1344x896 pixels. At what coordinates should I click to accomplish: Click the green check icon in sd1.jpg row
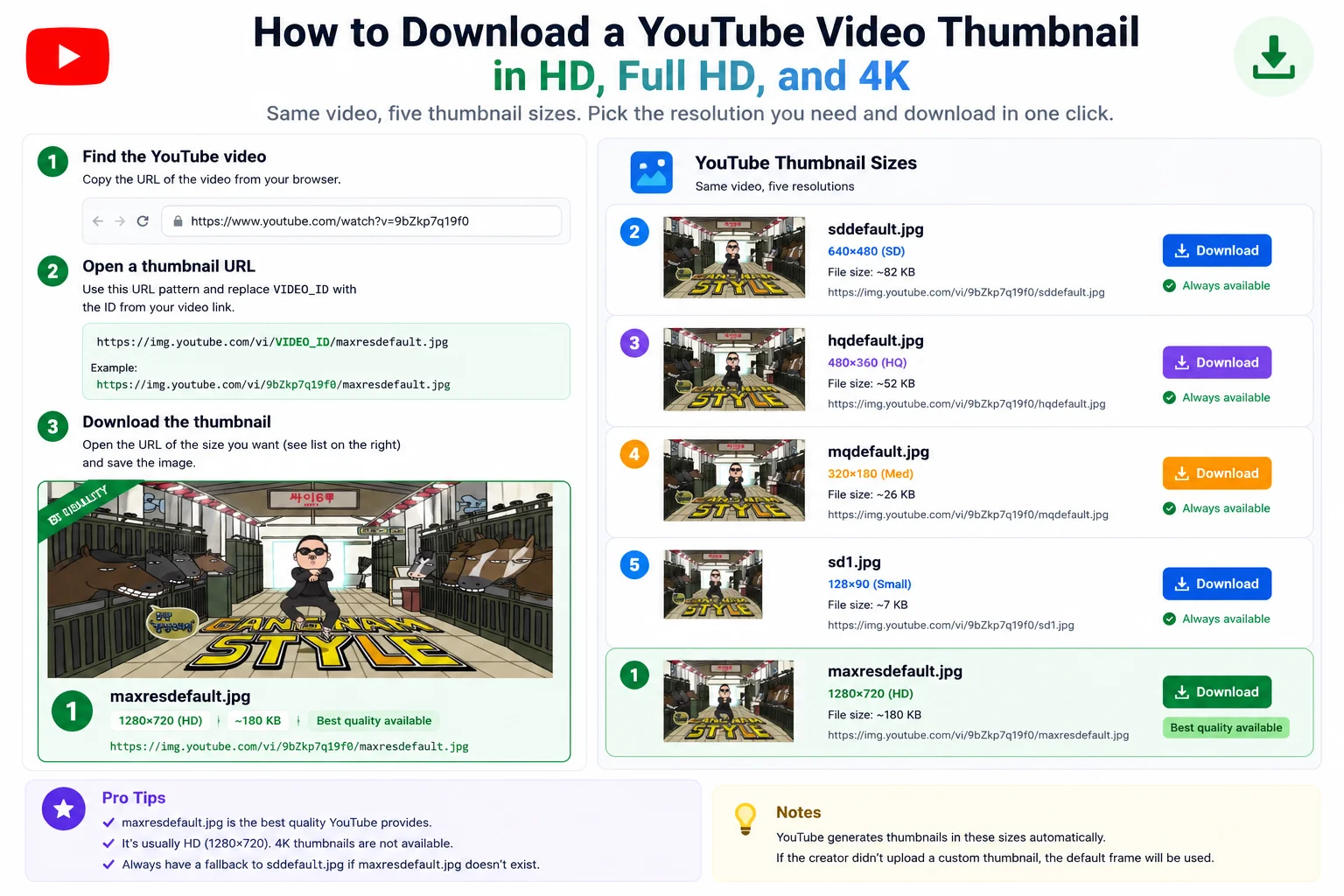pos(1169,619)
